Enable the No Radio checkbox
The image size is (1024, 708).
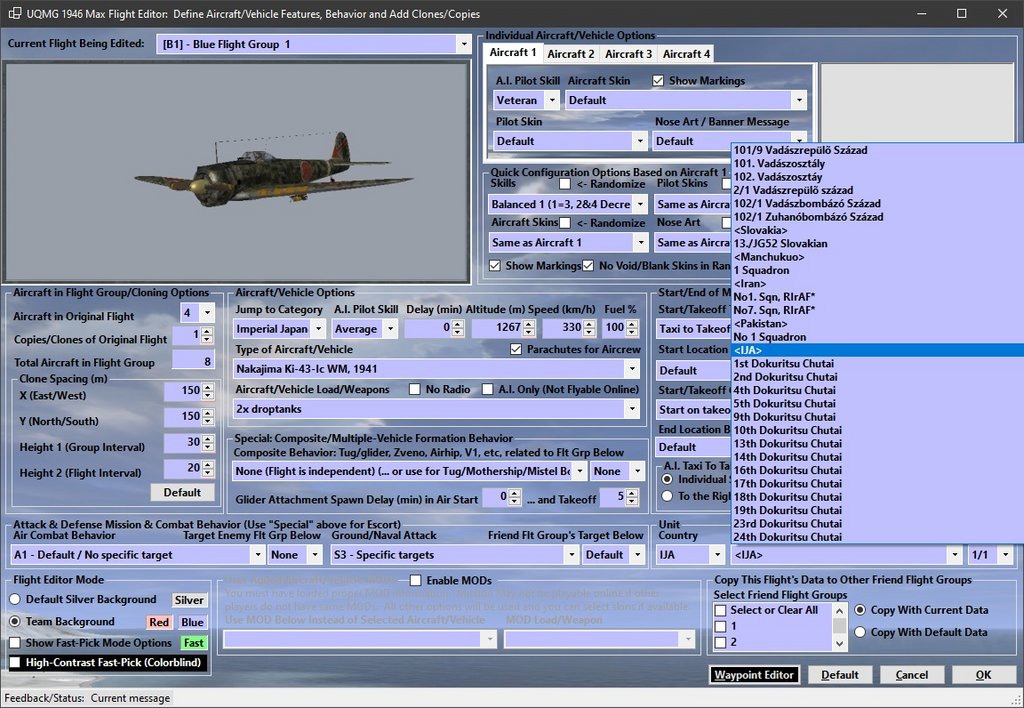click(416, 389)
